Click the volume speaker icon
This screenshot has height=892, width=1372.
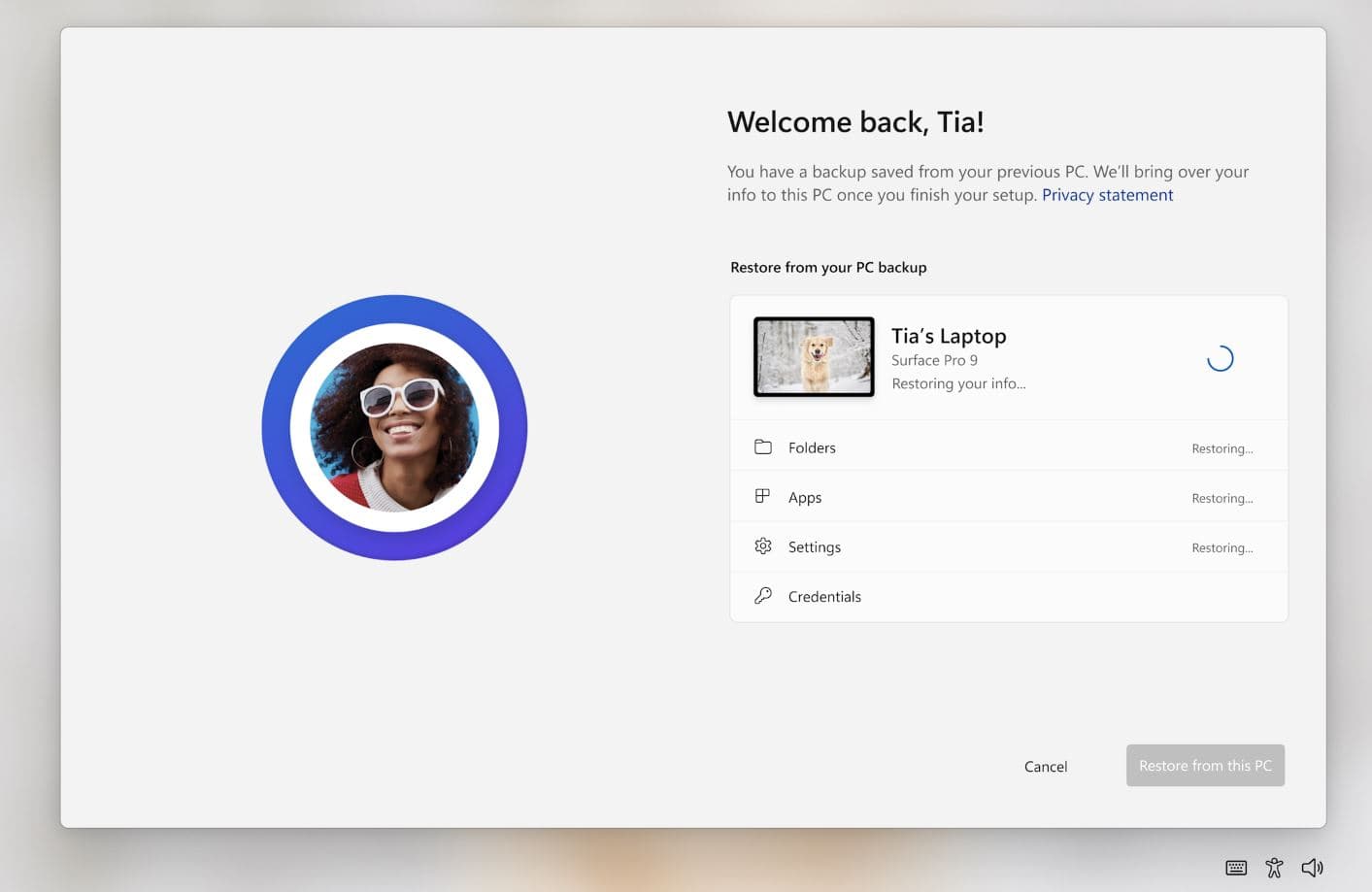(1312, 868)
